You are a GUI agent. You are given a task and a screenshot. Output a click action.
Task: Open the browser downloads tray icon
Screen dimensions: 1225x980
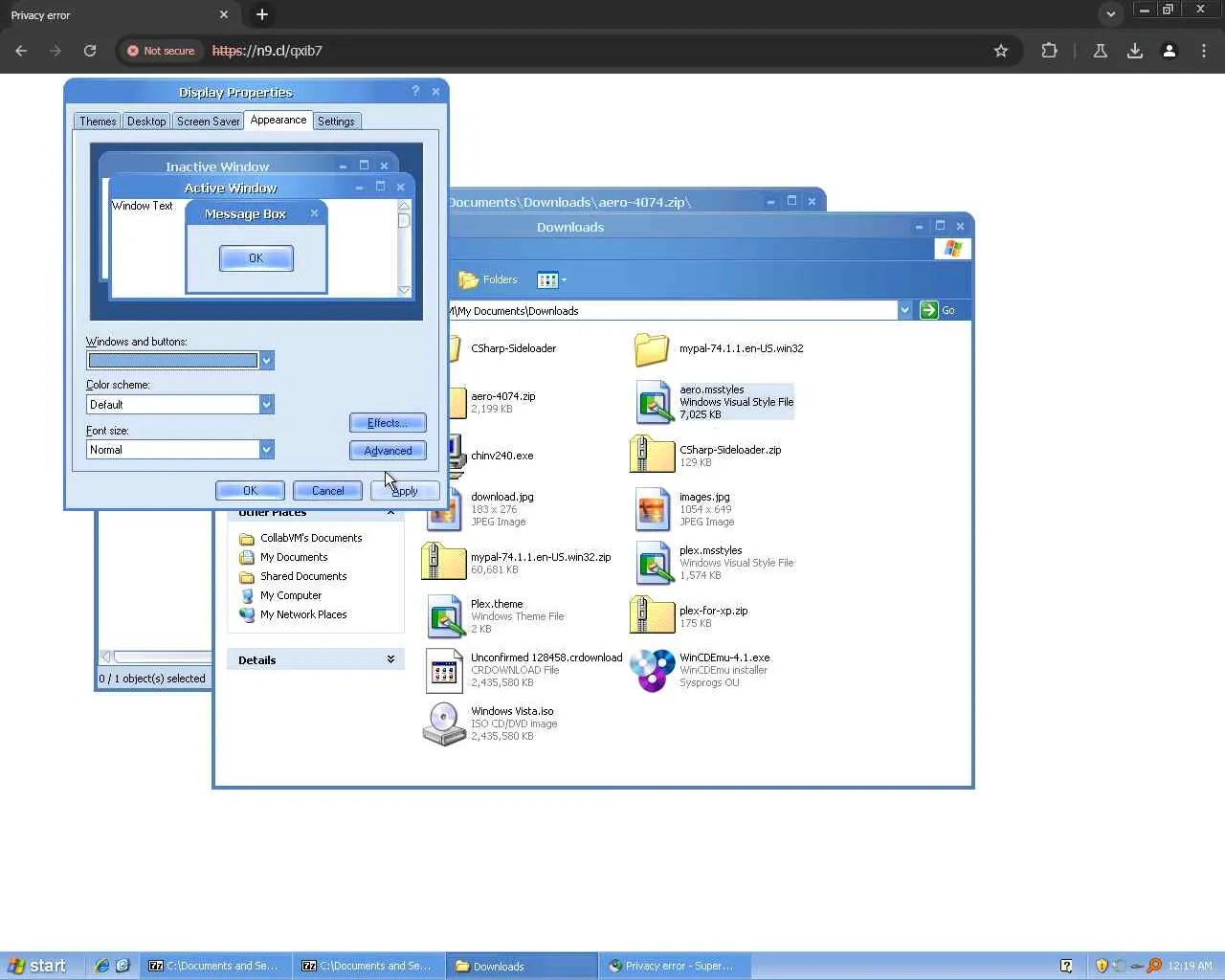pos(1135,51)
